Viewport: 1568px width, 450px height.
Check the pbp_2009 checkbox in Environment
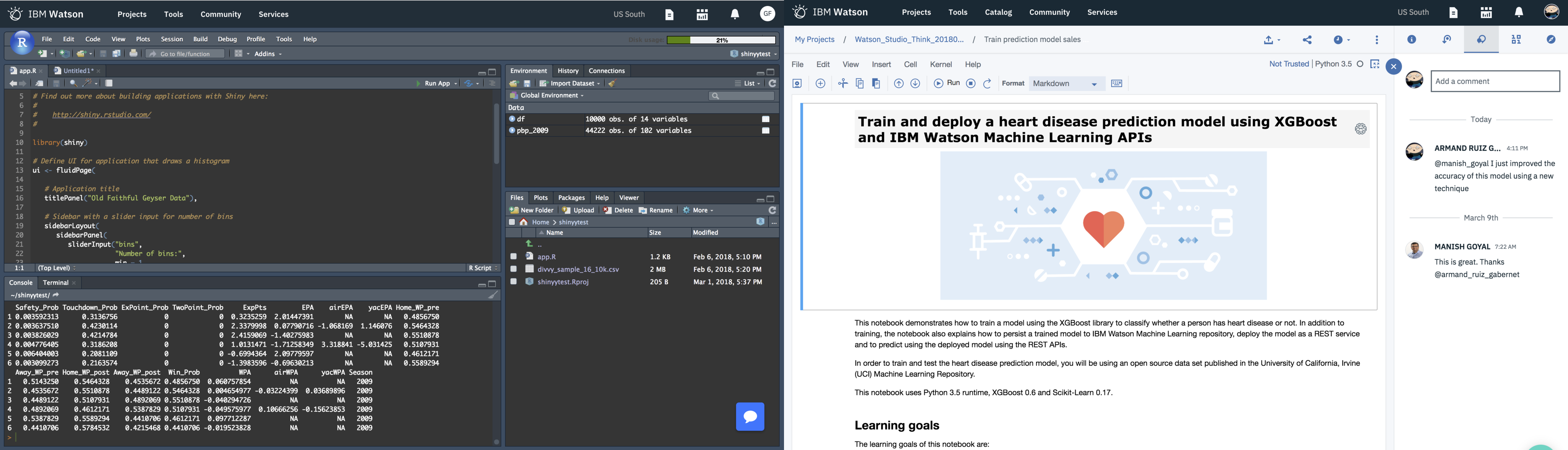click(766, 130)
